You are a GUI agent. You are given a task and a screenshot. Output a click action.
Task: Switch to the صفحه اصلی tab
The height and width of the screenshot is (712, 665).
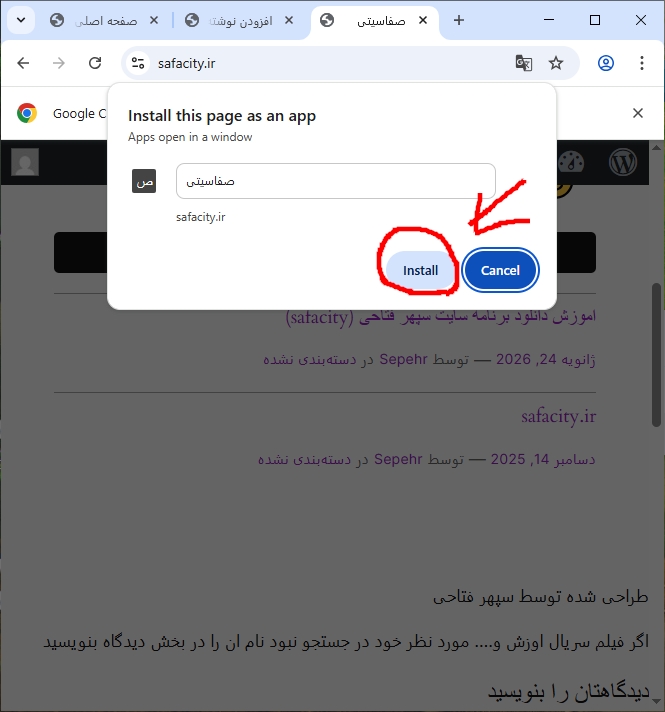click(x=104, y=21)
